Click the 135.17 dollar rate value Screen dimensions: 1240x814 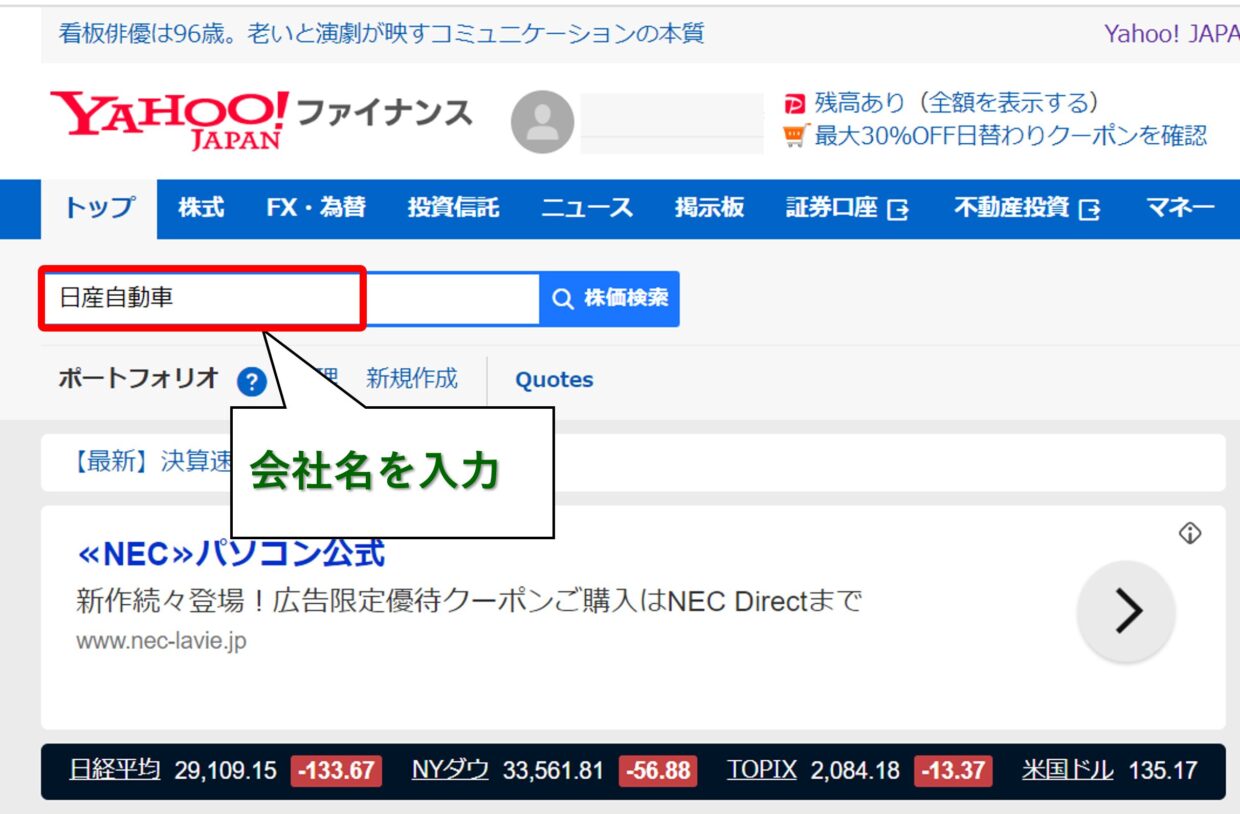(x=1163, y=771)
